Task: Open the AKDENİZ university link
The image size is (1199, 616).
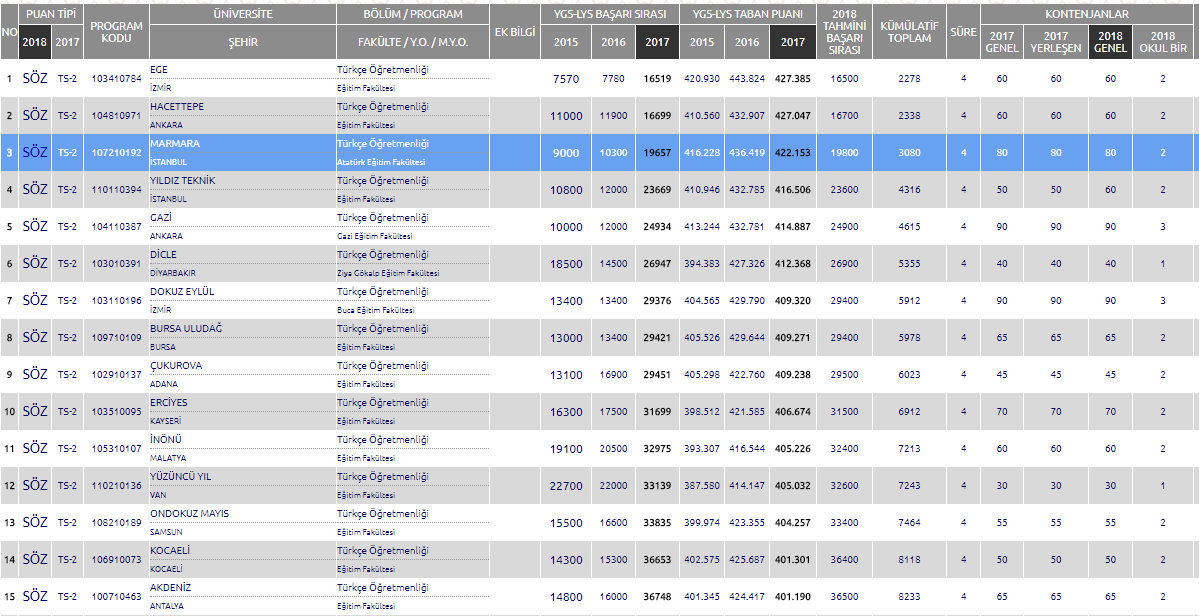Action: pyautogui.click(x=170, y=587)
